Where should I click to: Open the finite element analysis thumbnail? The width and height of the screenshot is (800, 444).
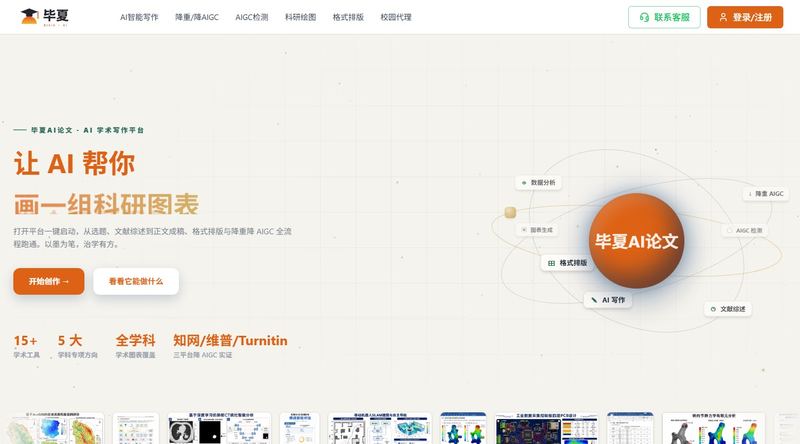tap(713, 428)
